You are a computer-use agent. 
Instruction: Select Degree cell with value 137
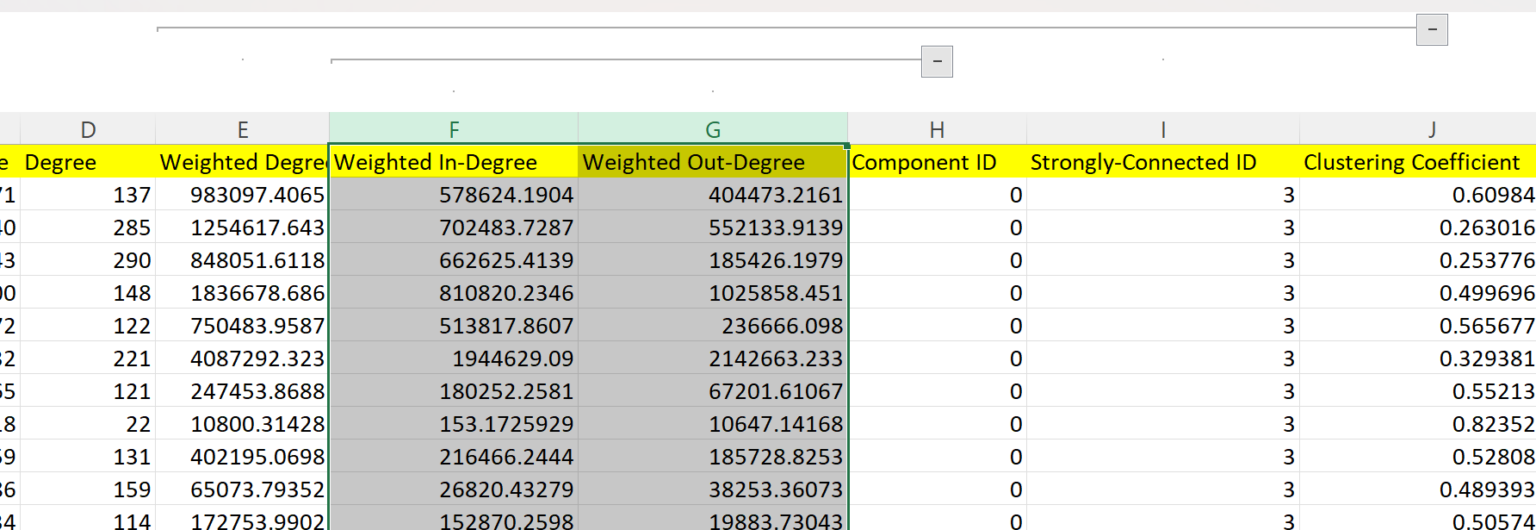click(x=88, y=195)
